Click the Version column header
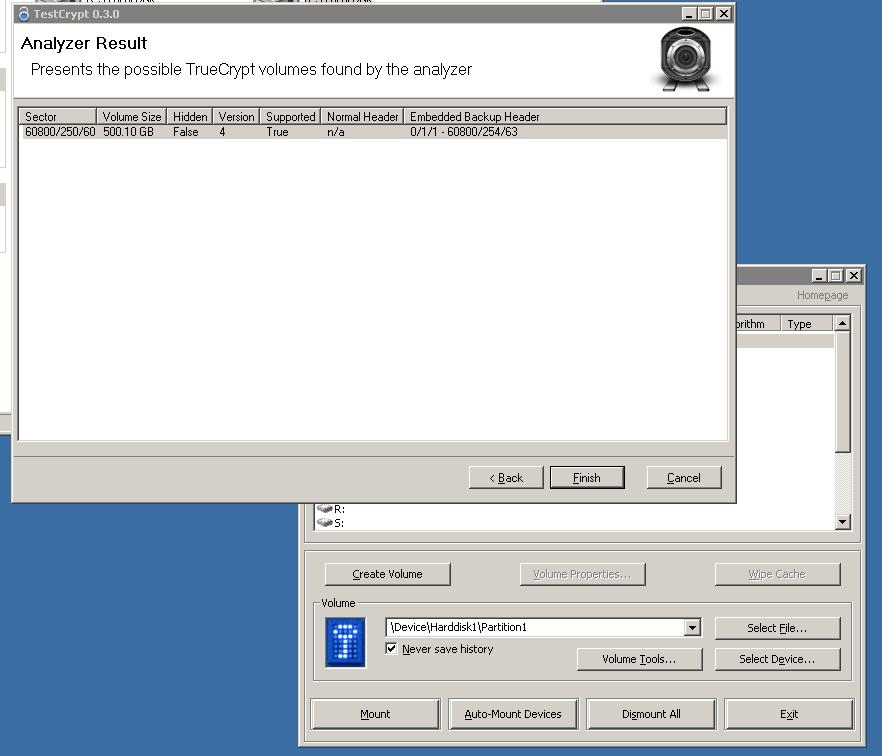This screenshot has height=756, width=882. [236, 116]
